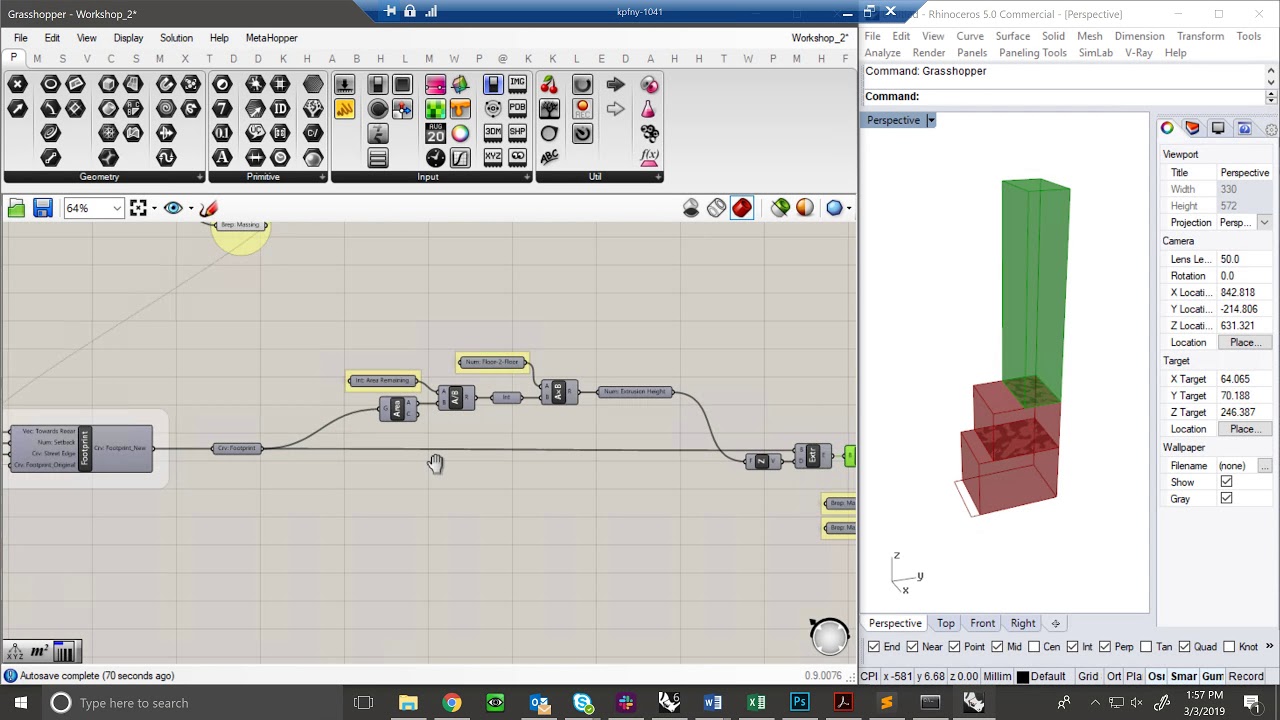Toggle the Mid osnap checkbox
Image resolution: width=1280 pixels, height=720 pixels.
point(997,647)
